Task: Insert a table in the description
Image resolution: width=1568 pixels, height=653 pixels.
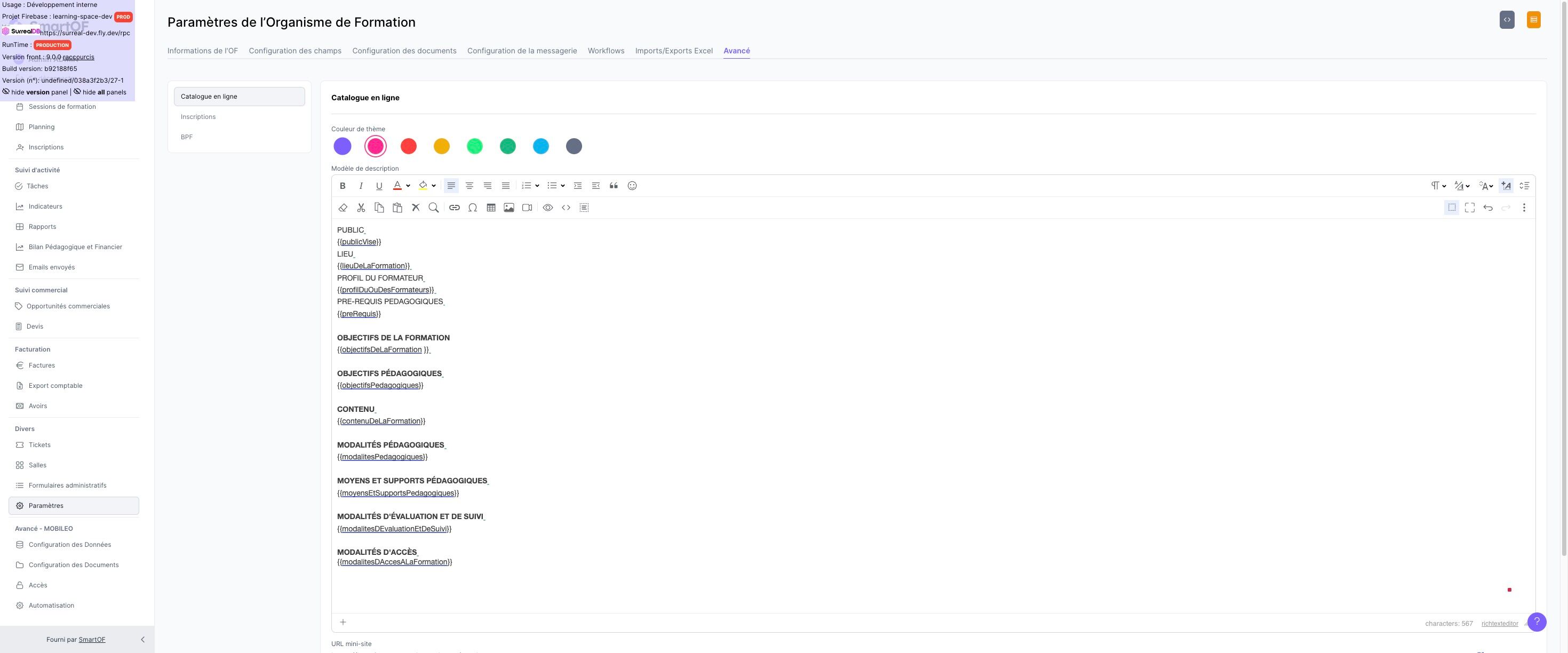Action: tap(491, 208)
